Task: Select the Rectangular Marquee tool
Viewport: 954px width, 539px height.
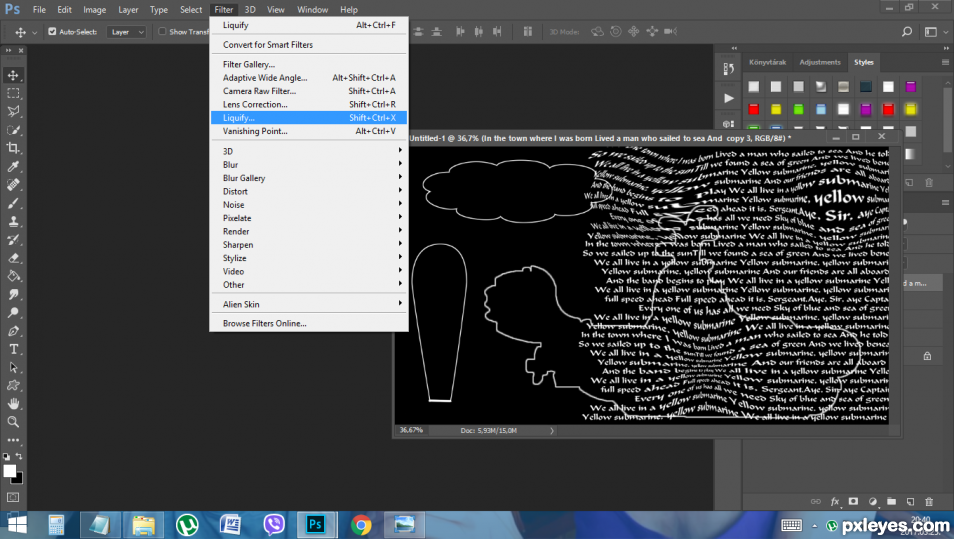Action: pos(13,94)
